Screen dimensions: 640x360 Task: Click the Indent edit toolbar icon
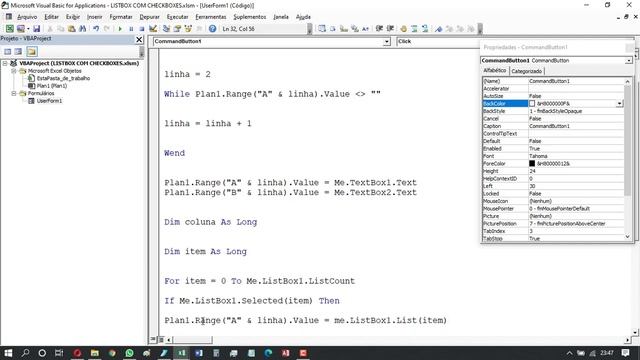pos(379,29)
